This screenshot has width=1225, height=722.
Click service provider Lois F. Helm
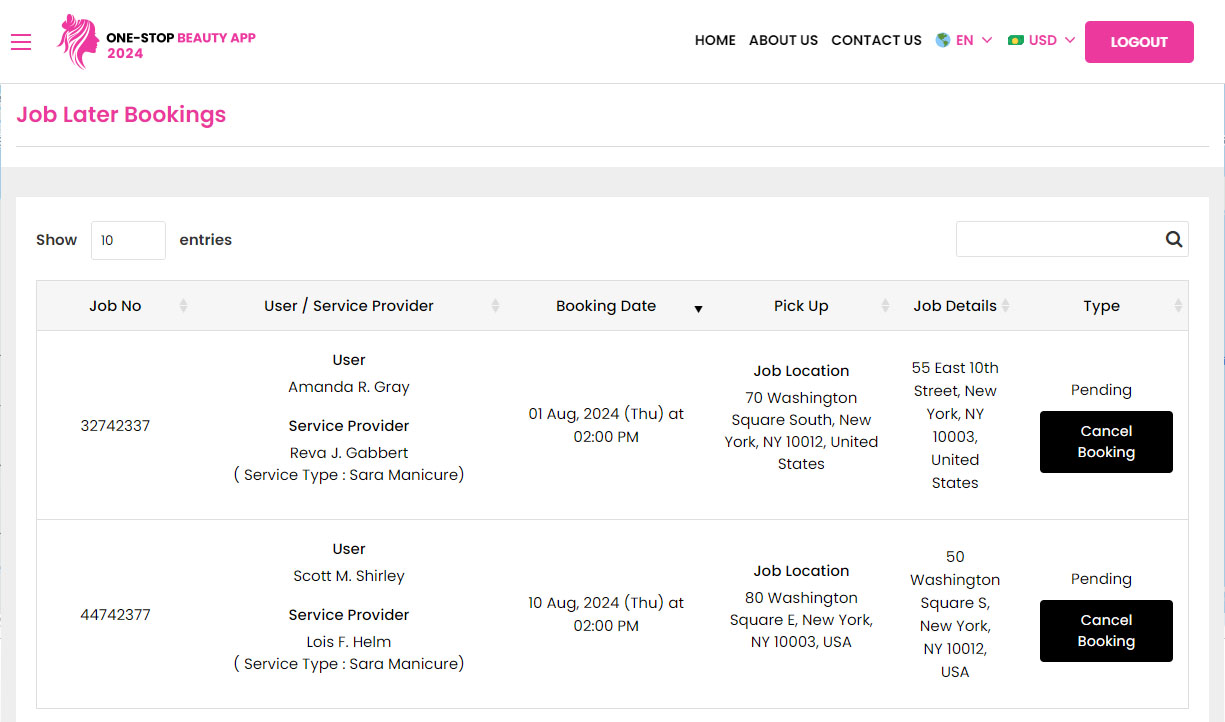[349, 642]
